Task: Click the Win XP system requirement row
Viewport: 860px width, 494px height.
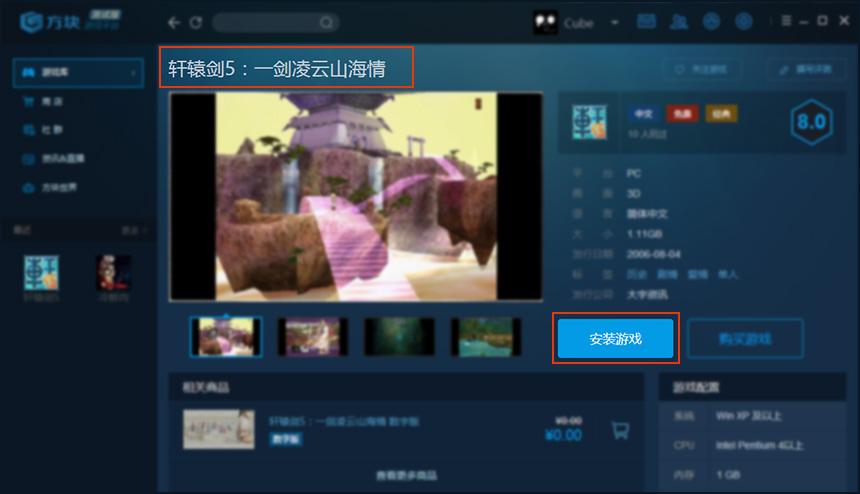Action: point(752,416)
